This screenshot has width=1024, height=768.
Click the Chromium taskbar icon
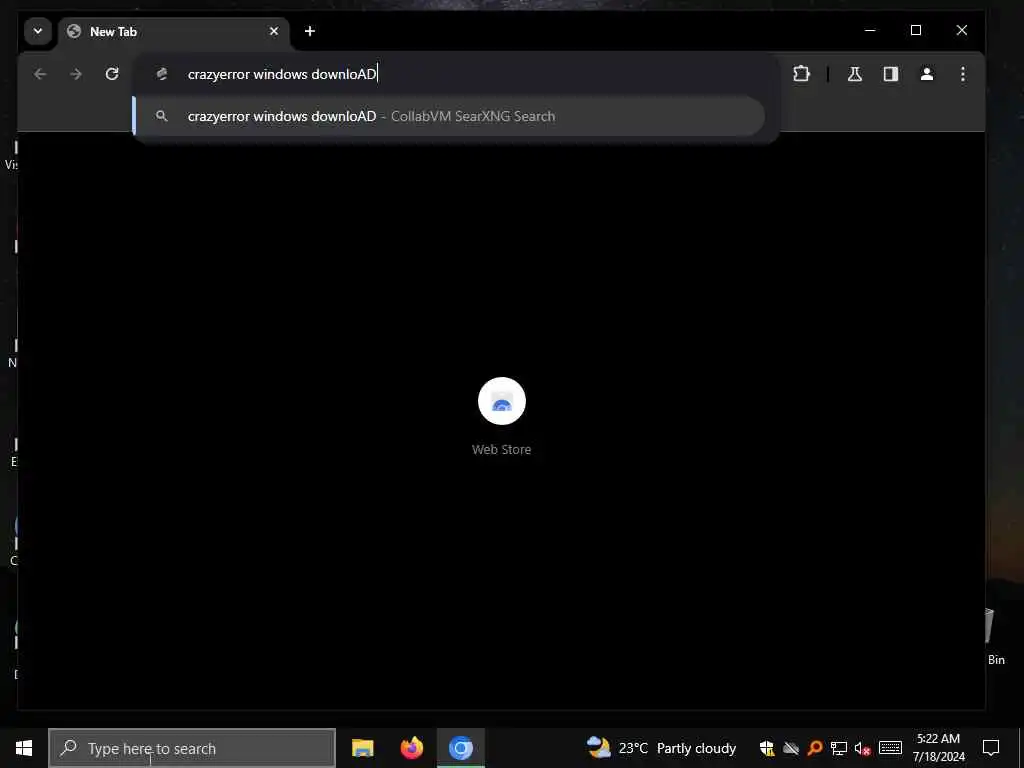[x=460, y=748]
